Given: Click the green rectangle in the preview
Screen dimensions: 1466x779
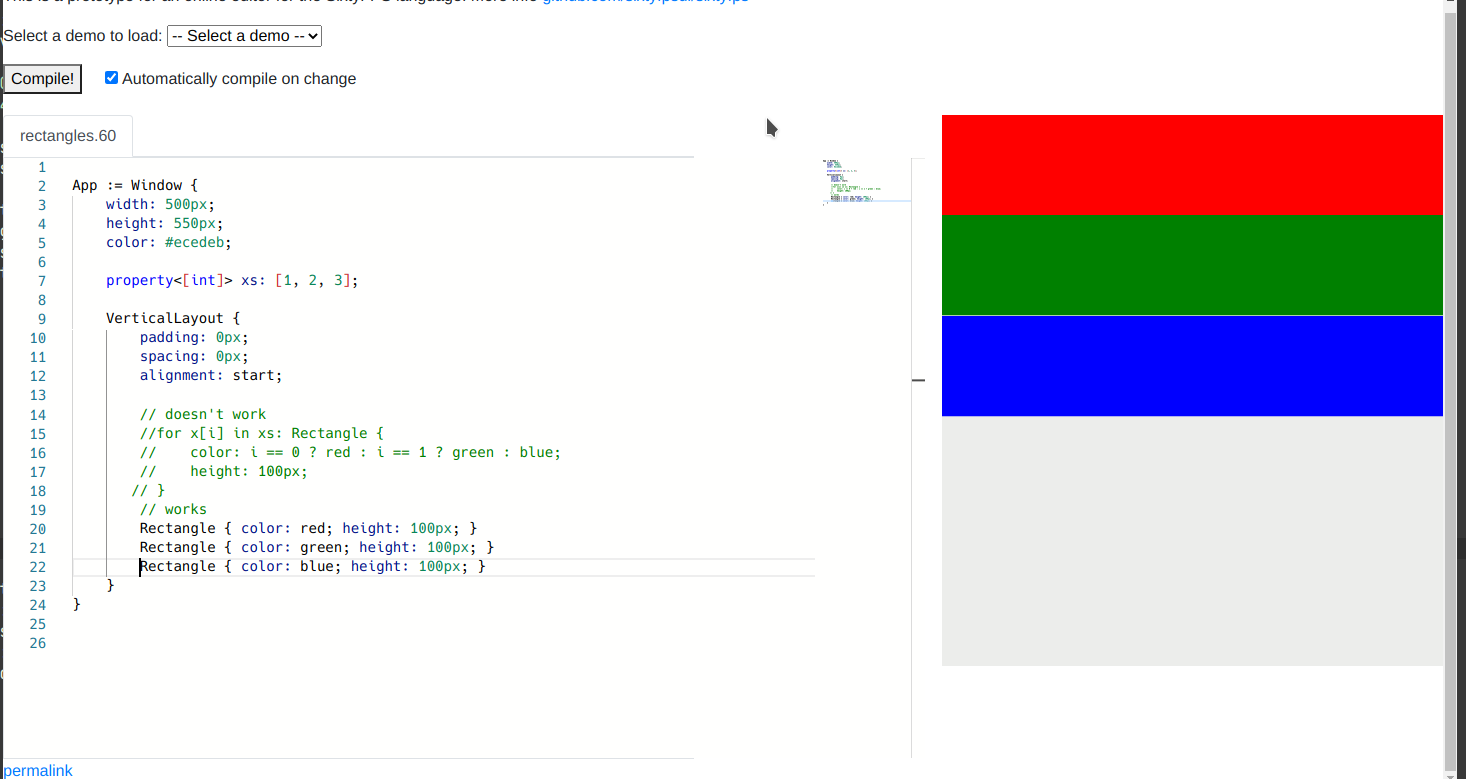Looking at the screenshot, I should 1192,265.
